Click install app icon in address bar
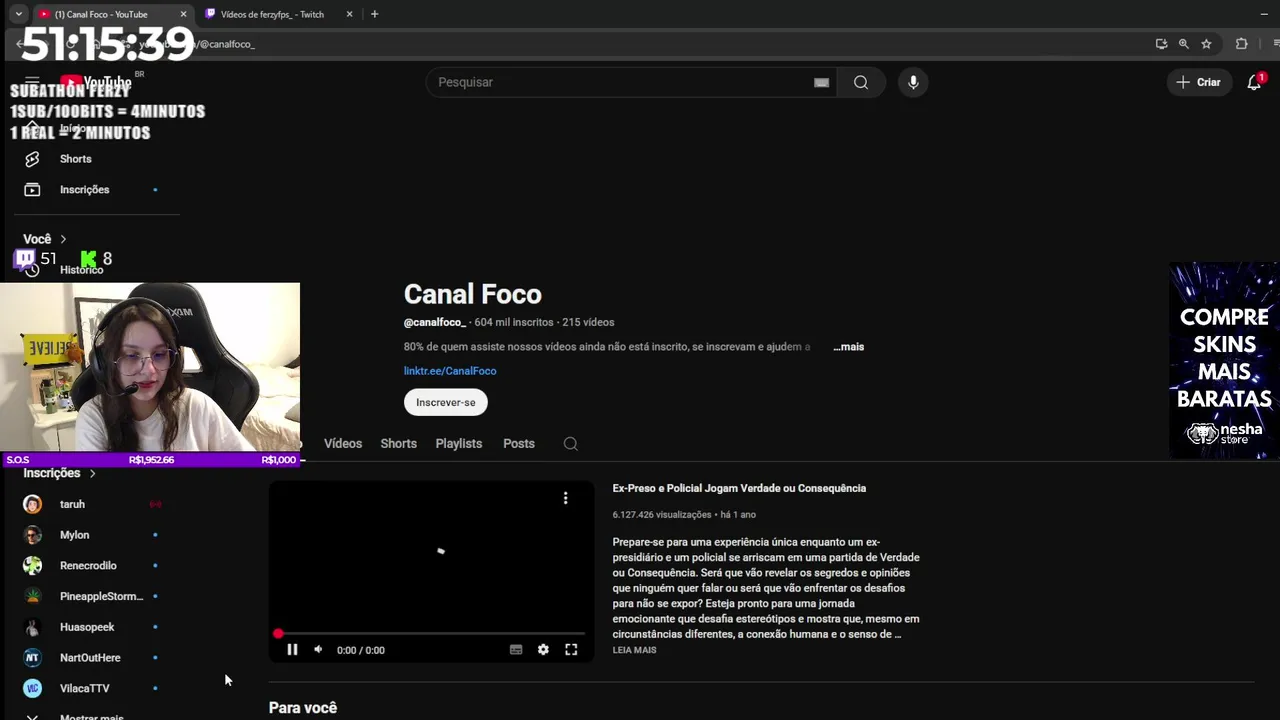The width and height of the screenshot is (1280, 720). click(1161, 44)
